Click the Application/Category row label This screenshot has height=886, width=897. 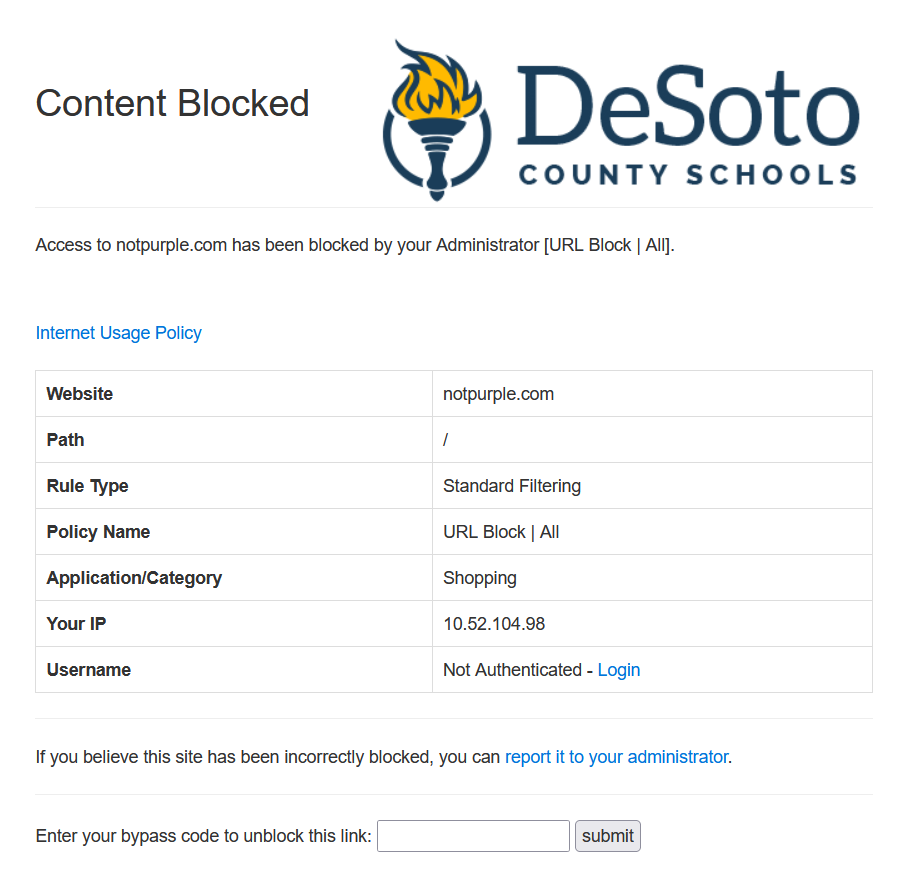(x=134, y=578)
